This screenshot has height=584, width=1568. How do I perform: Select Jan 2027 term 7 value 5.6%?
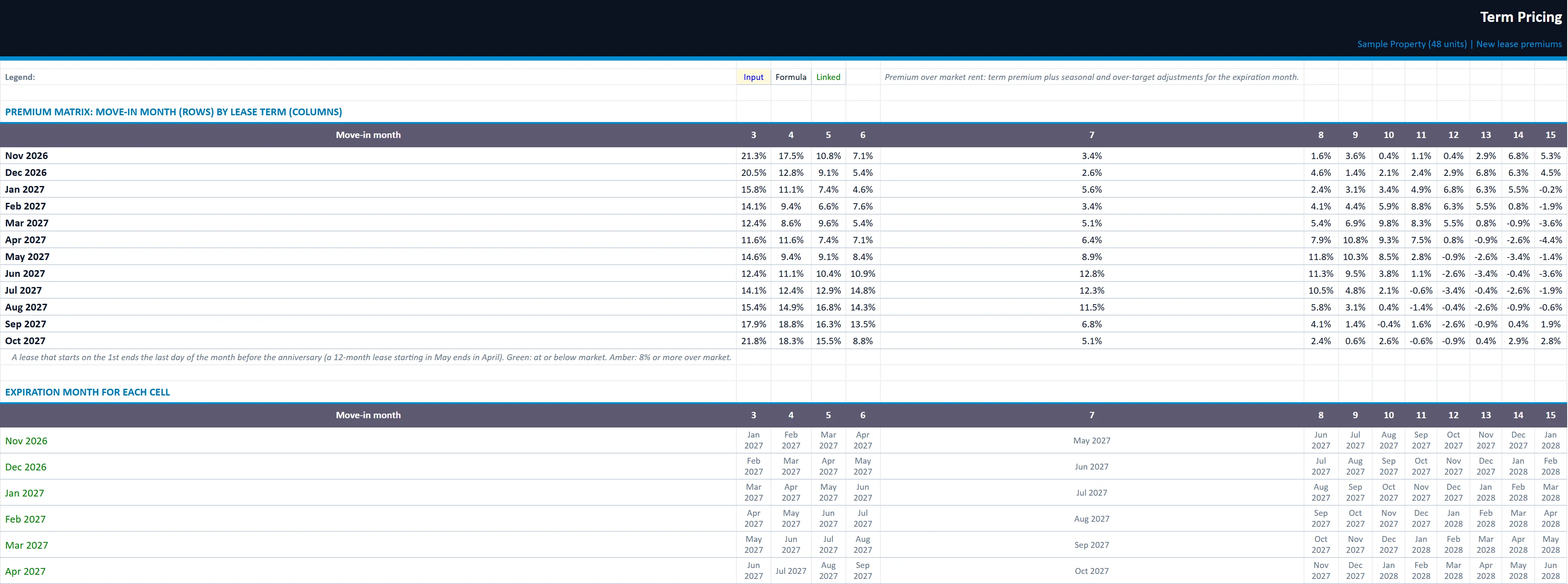1091,190
